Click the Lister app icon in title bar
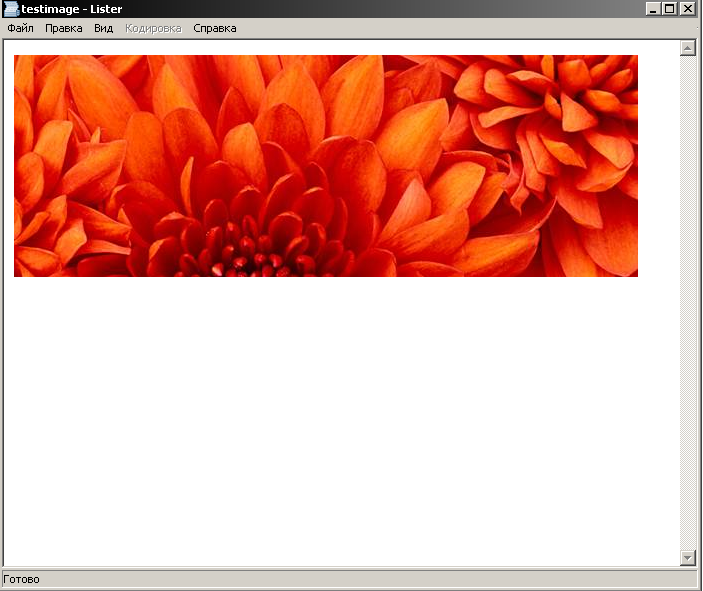 point(11,9)
